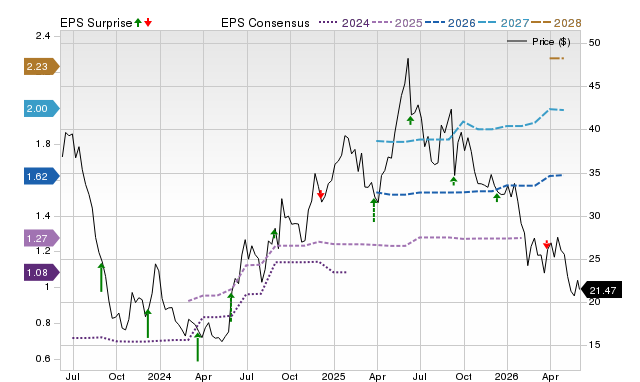Click the green surprise arrow near Apr 2024
640x382 pixels.
tap(198, 346)
